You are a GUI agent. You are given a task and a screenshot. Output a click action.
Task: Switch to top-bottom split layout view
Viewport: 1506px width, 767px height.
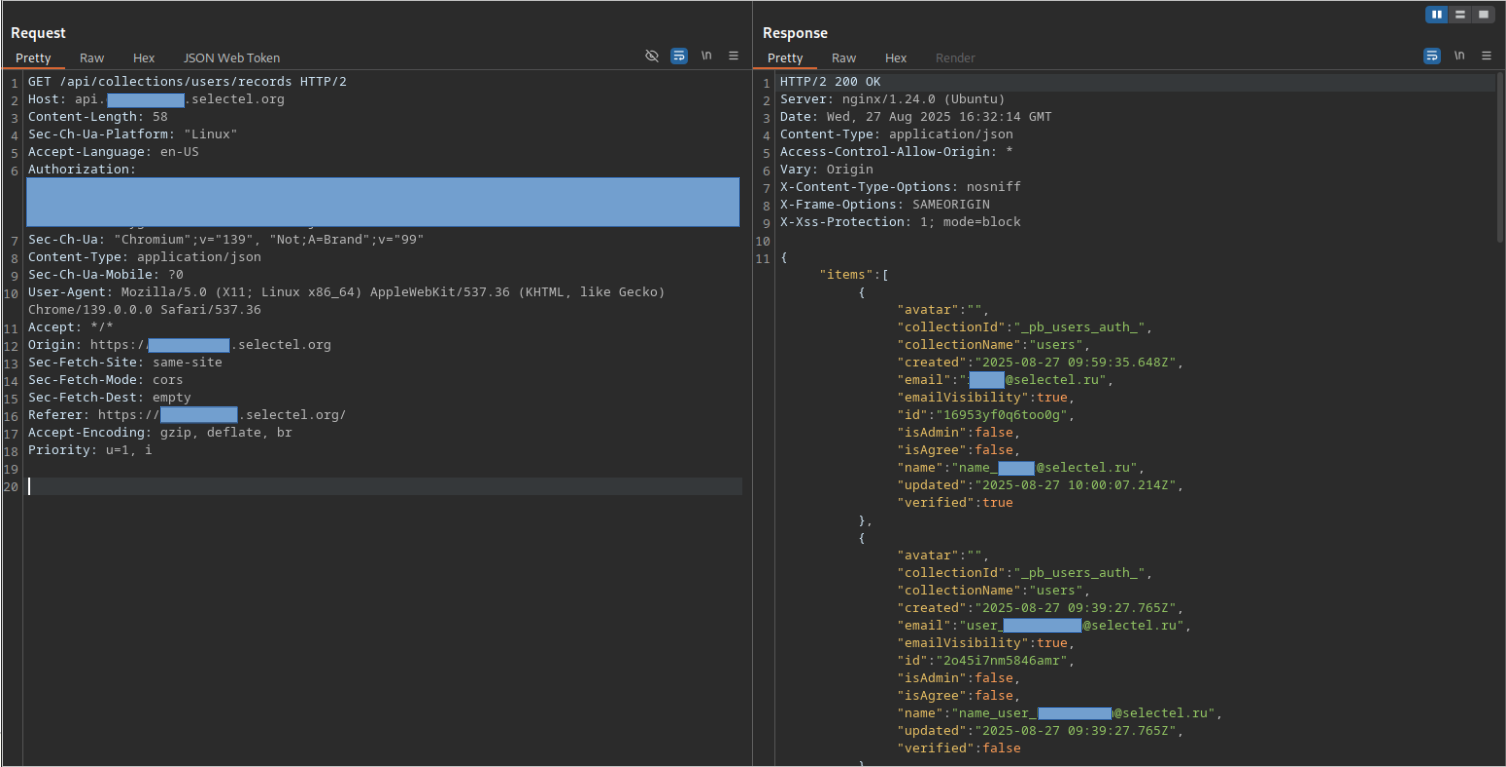[1461, 14]
